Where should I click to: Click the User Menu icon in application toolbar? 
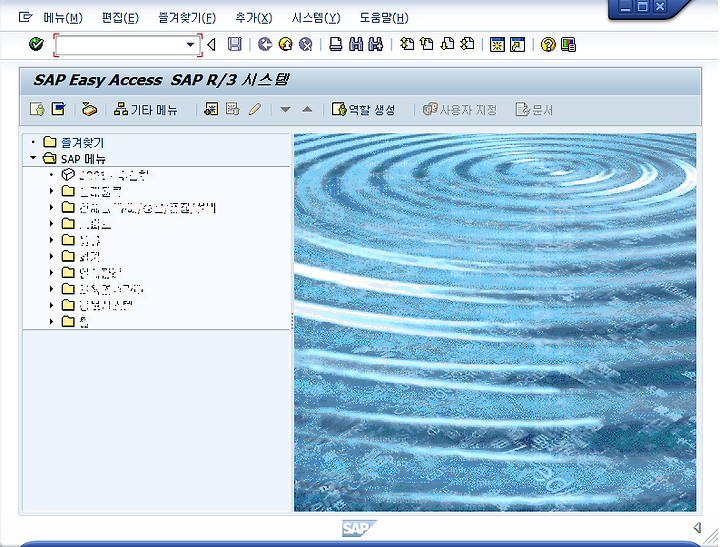(x=37, y=109)
